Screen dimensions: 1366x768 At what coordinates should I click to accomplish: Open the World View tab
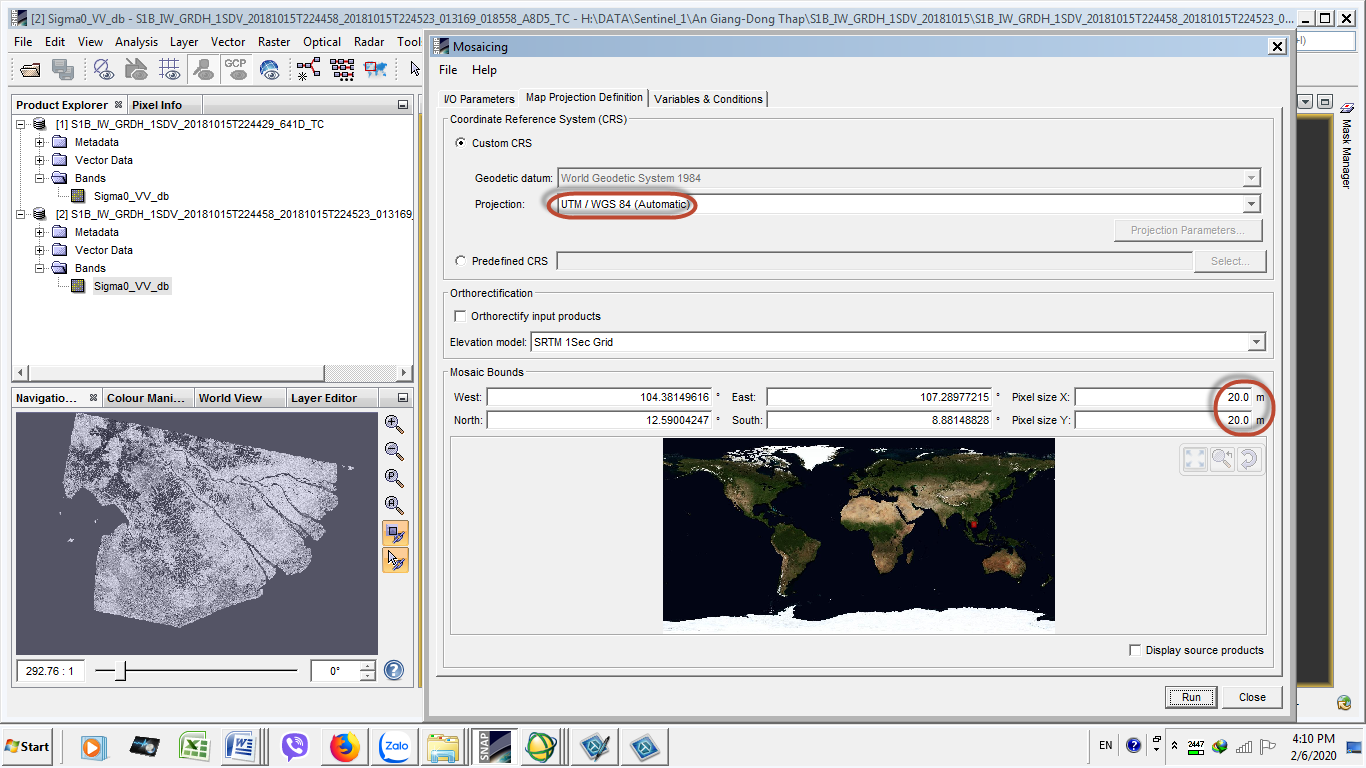[x=230, y=398]
